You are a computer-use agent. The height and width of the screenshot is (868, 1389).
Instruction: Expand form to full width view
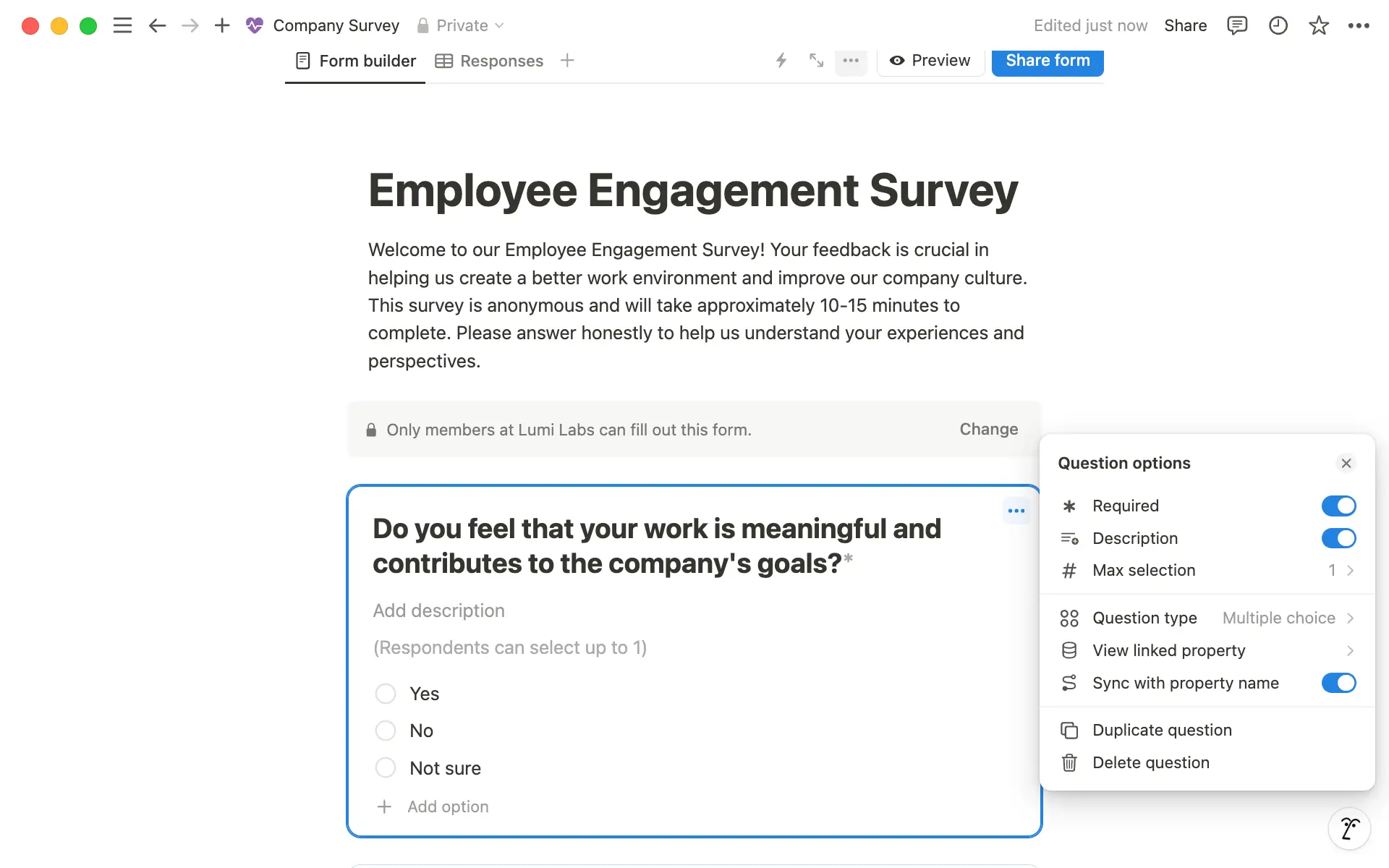(815, 61)
